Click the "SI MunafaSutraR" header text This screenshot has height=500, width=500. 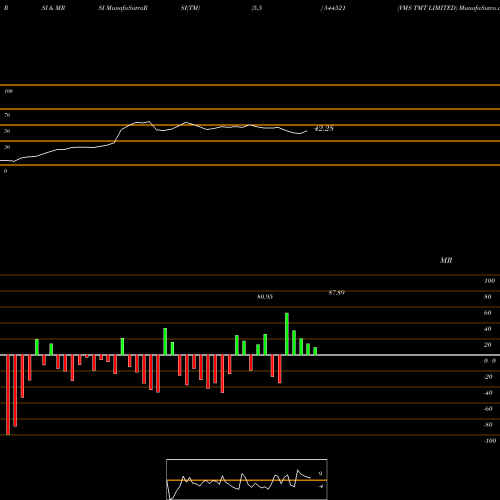(123, 8)
